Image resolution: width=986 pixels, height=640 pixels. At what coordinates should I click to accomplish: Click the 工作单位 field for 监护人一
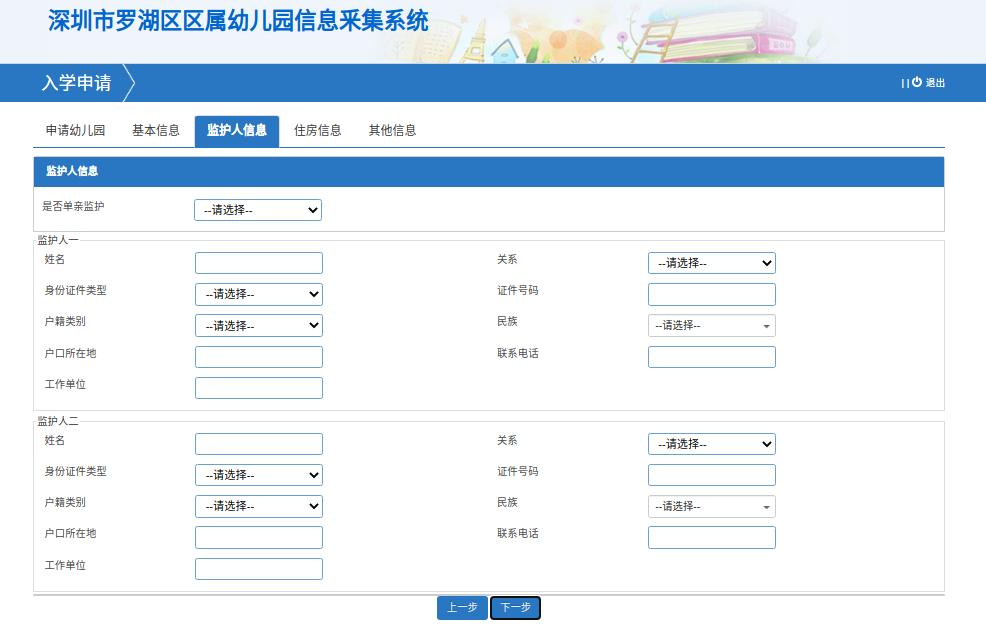click(x=258, y=387)
